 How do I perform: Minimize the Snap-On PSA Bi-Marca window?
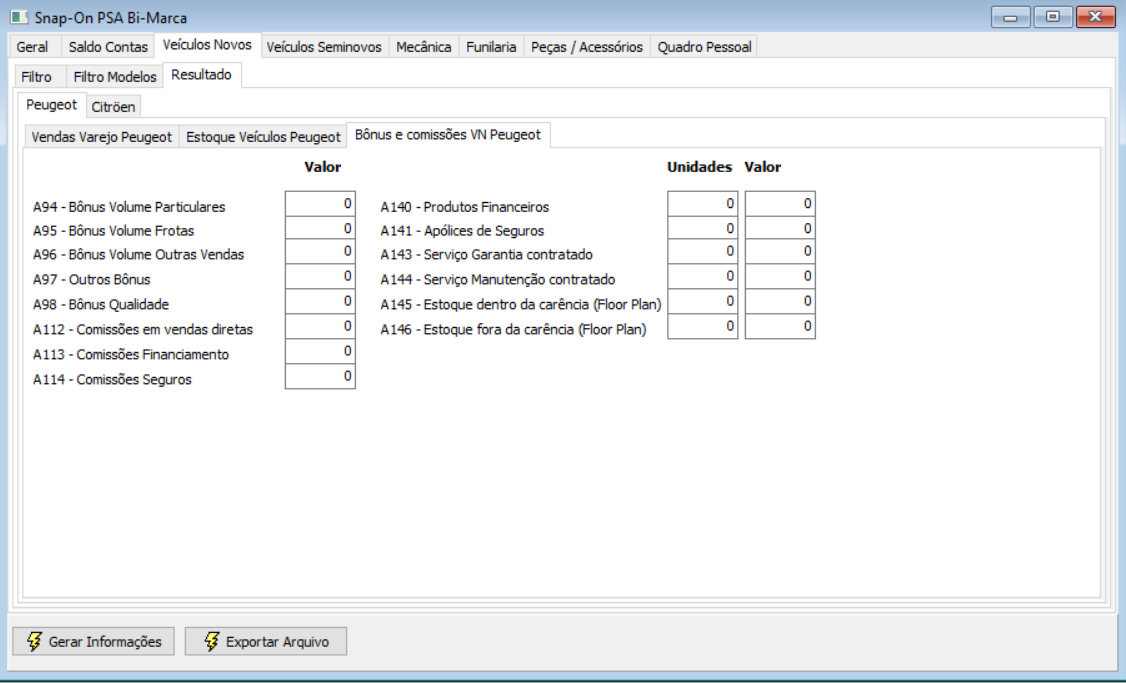[1010, 17]
